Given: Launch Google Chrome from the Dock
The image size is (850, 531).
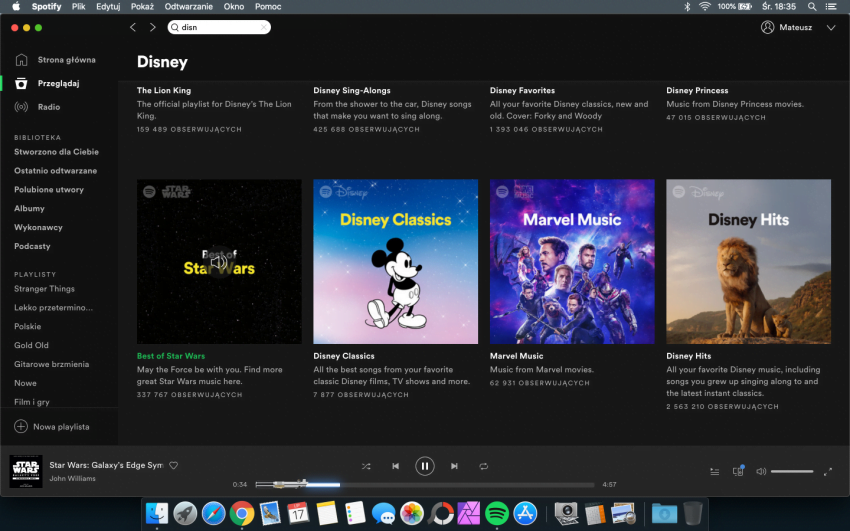Looking at the screenshot, I should [x=242, y=513].
